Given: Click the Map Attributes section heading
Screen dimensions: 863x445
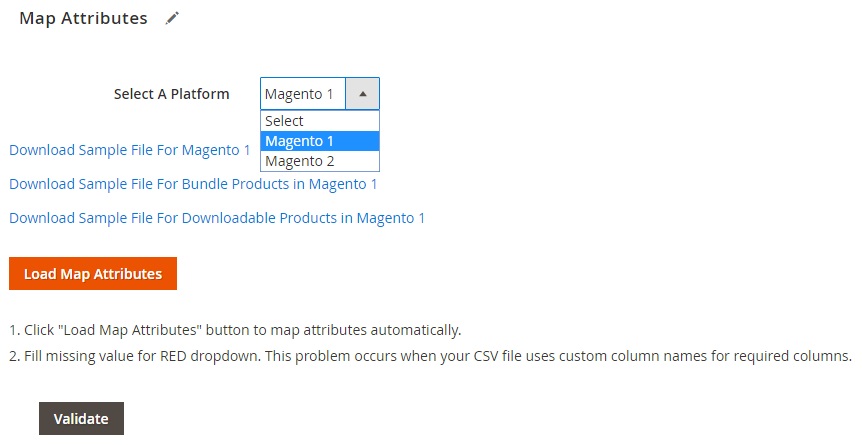Looking at the screenshot, I should tap(84, 18).
